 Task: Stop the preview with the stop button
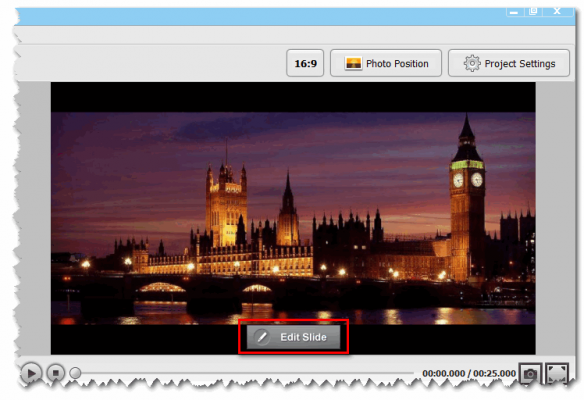click(55, 373)
